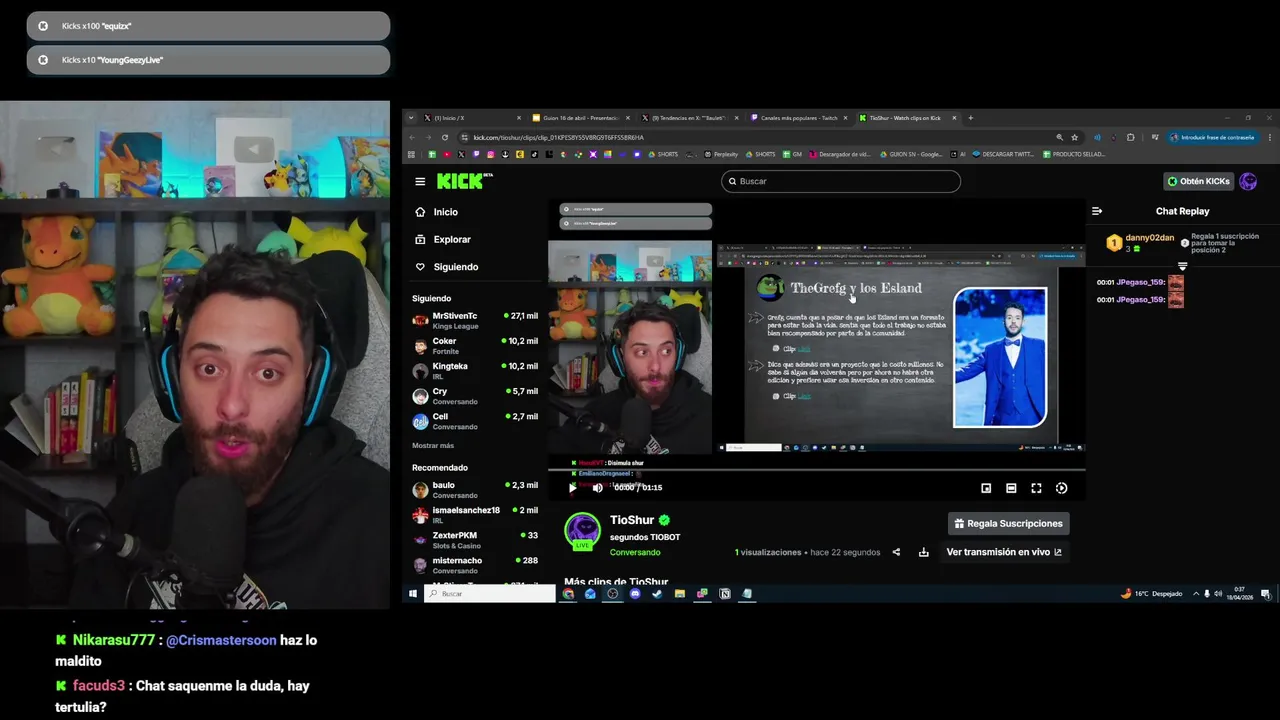The height and width of the screenshot is (720, 1280).
Task: Open Descargador de vid... bookmark
Action: 838,154
